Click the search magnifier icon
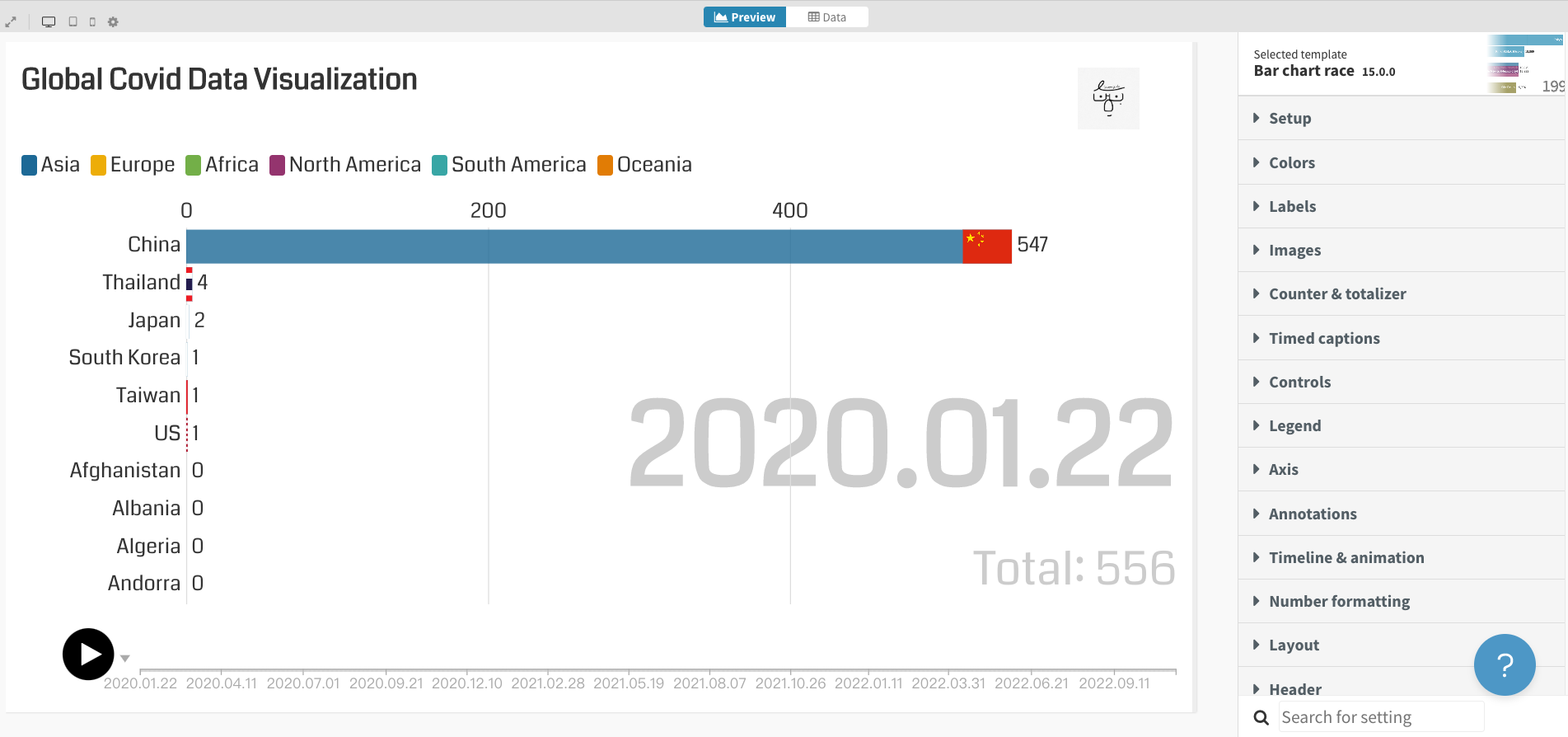 point(1261,717)
